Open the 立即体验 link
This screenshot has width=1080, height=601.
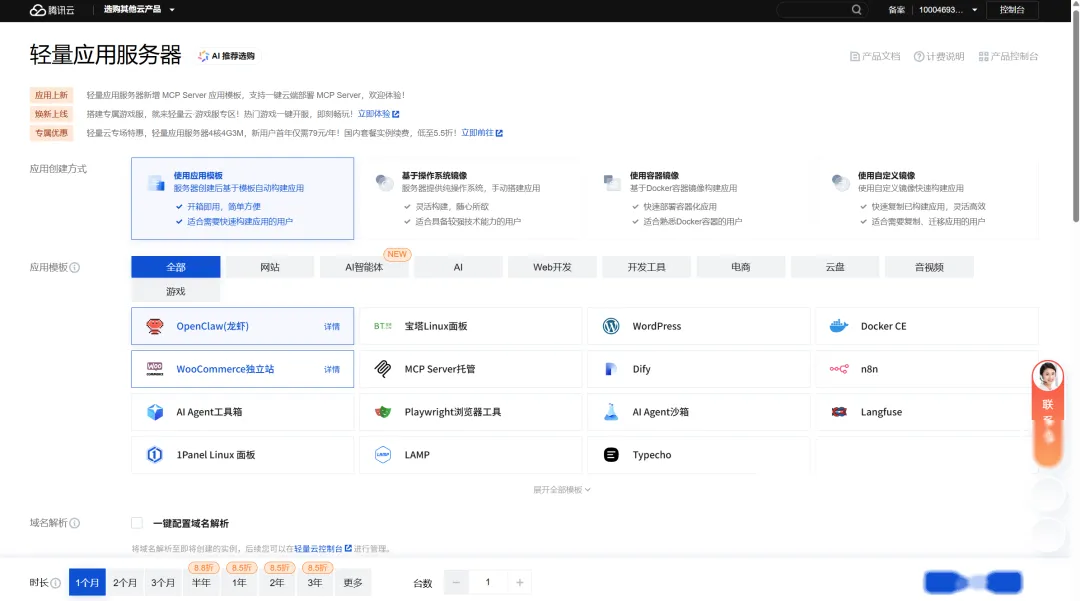coord(378,114)
